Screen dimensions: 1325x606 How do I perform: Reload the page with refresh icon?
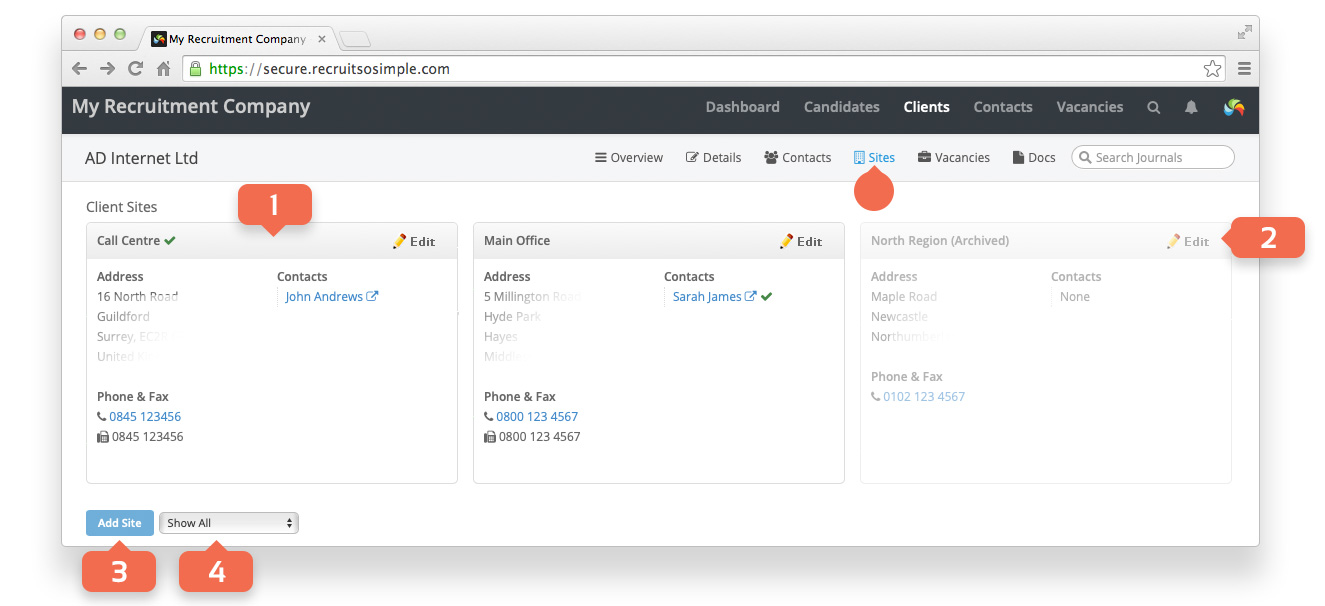click(x=135, y=69)
